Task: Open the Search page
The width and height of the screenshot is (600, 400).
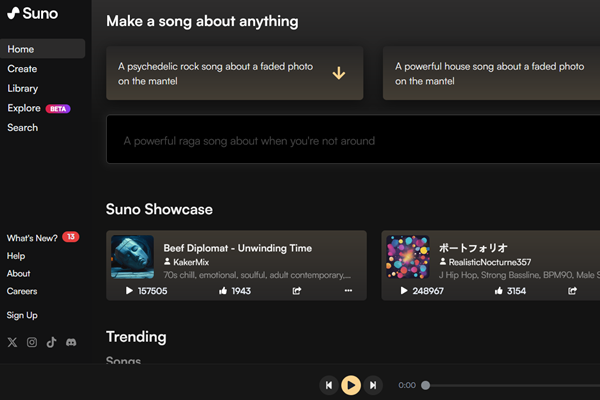Action: coord(23,127)
